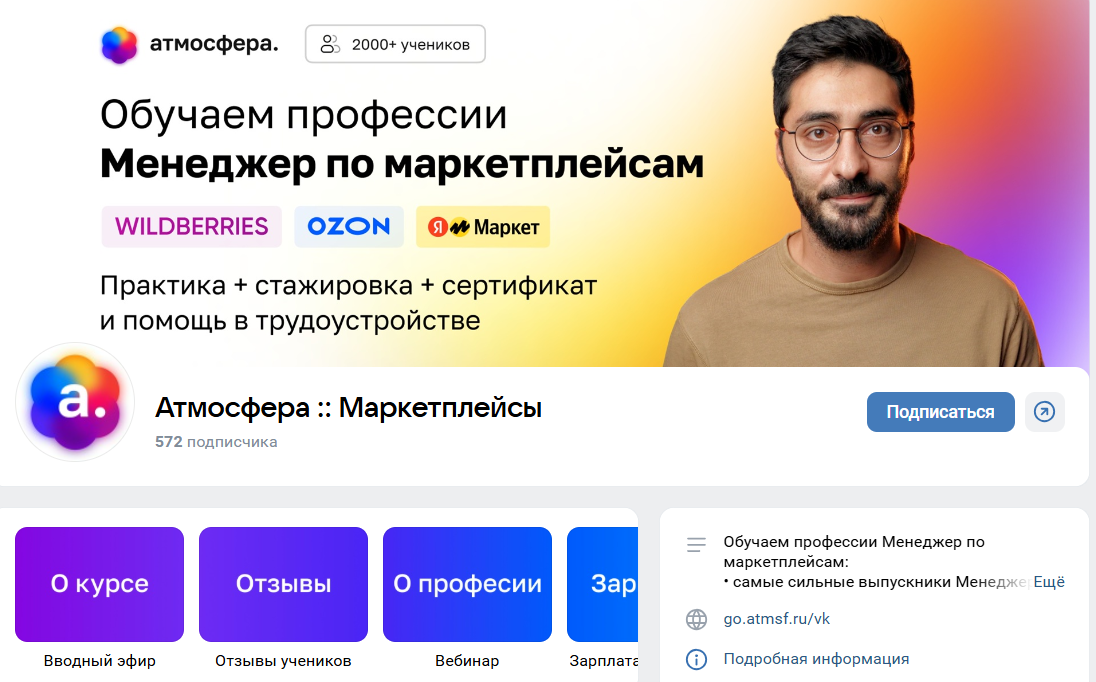Expand description with the Ещё link
Screen dimensions: 1096x682
(x=1048, y=582)
